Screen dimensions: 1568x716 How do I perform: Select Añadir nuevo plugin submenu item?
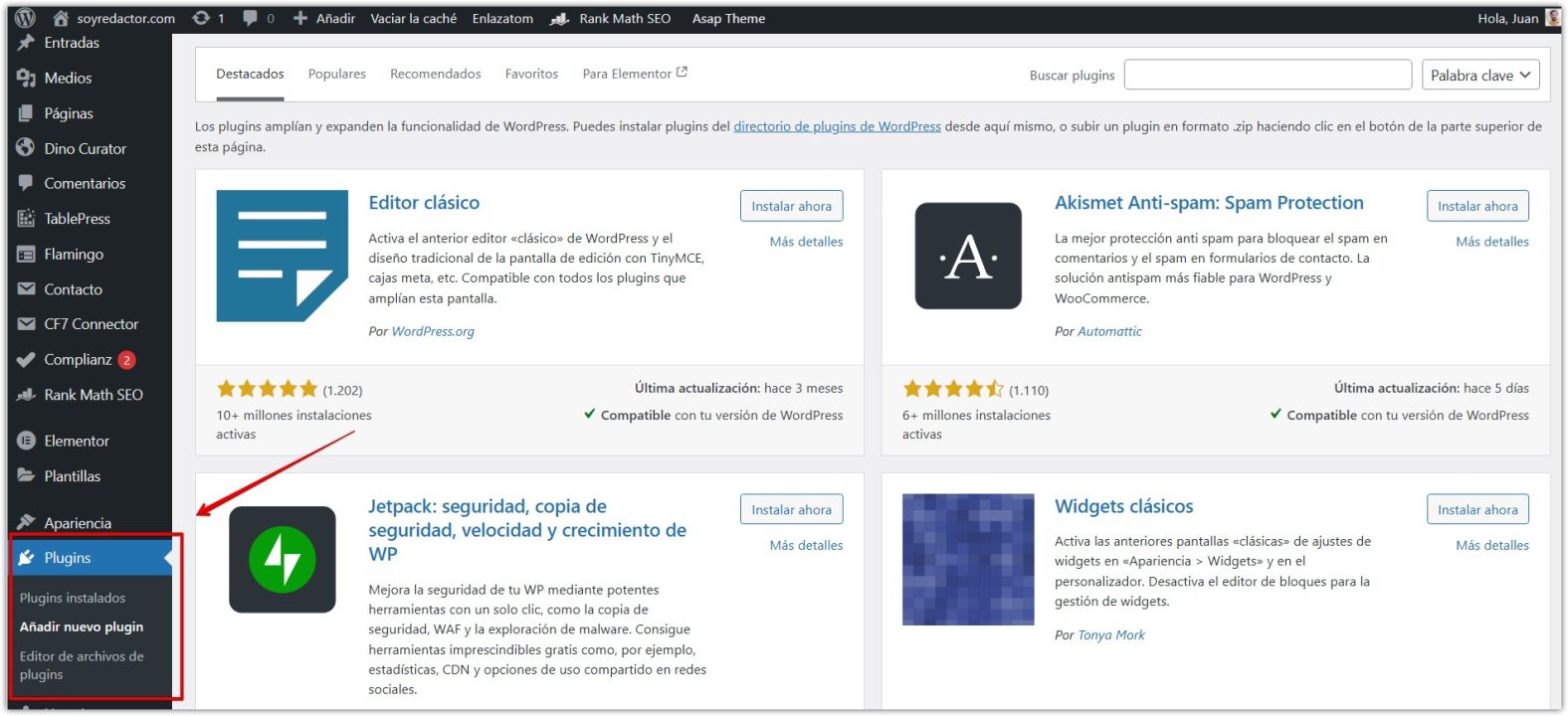click(82, 626)
